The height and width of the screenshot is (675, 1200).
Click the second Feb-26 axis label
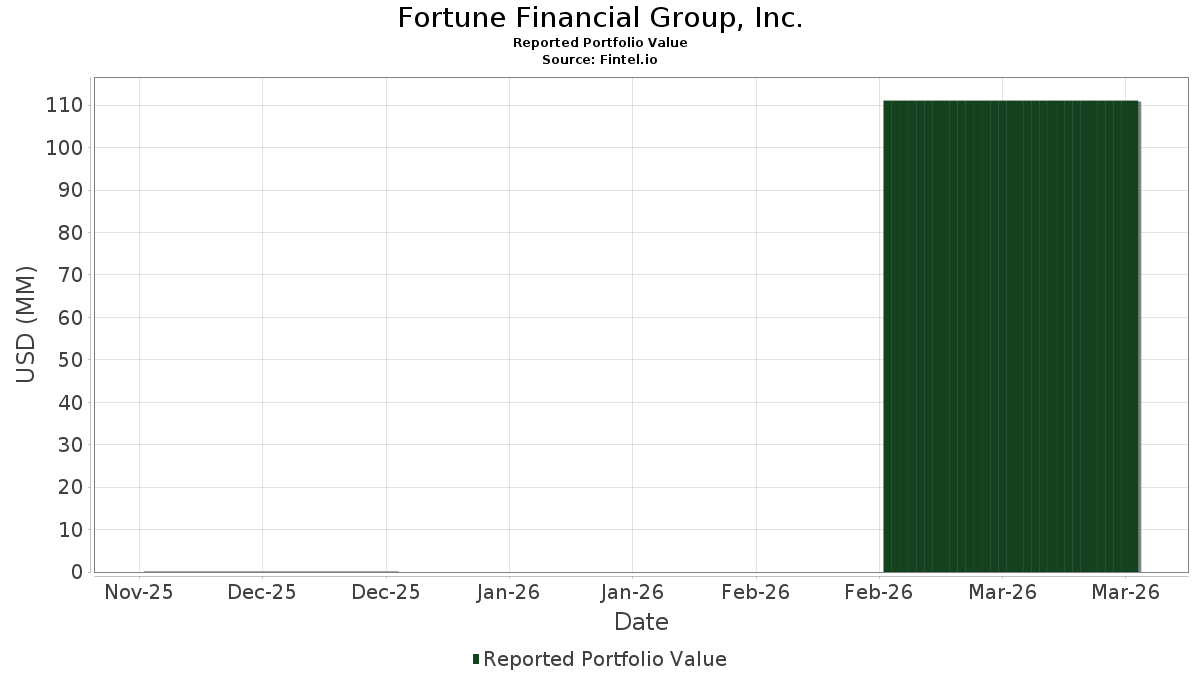tap(879, 592)
